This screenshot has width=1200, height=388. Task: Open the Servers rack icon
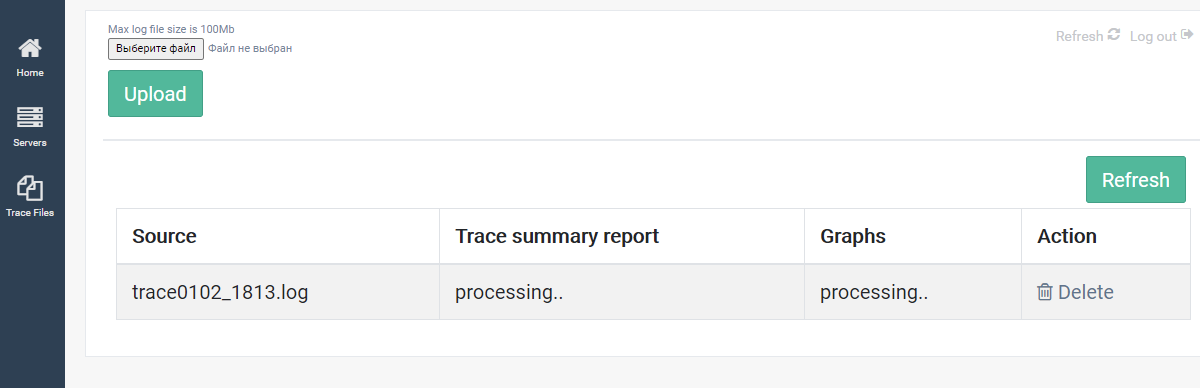[30, 118]
